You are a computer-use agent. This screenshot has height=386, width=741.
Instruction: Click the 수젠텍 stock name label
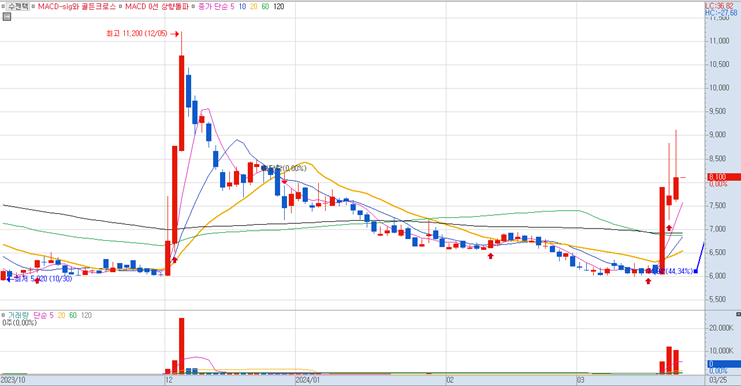pyautogui.click(x=18, y=7)
